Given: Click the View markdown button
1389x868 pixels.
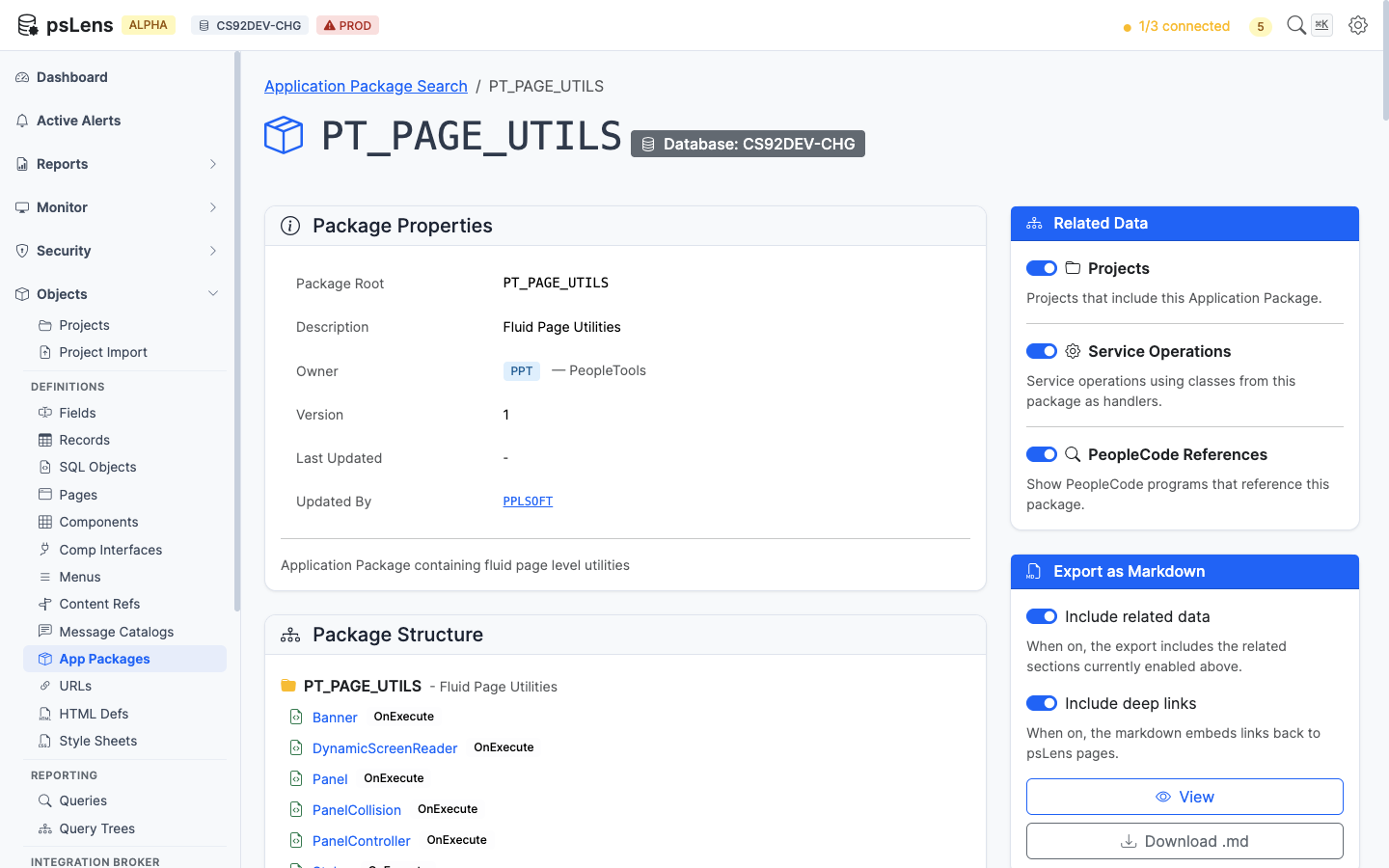Looking at the screenshot, I should tap(1185, 797).
